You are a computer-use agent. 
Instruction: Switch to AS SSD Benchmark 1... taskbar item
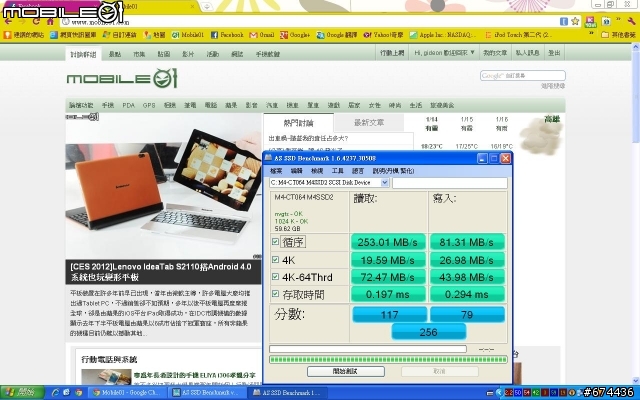pyautogui.click(x=288, y=393)
